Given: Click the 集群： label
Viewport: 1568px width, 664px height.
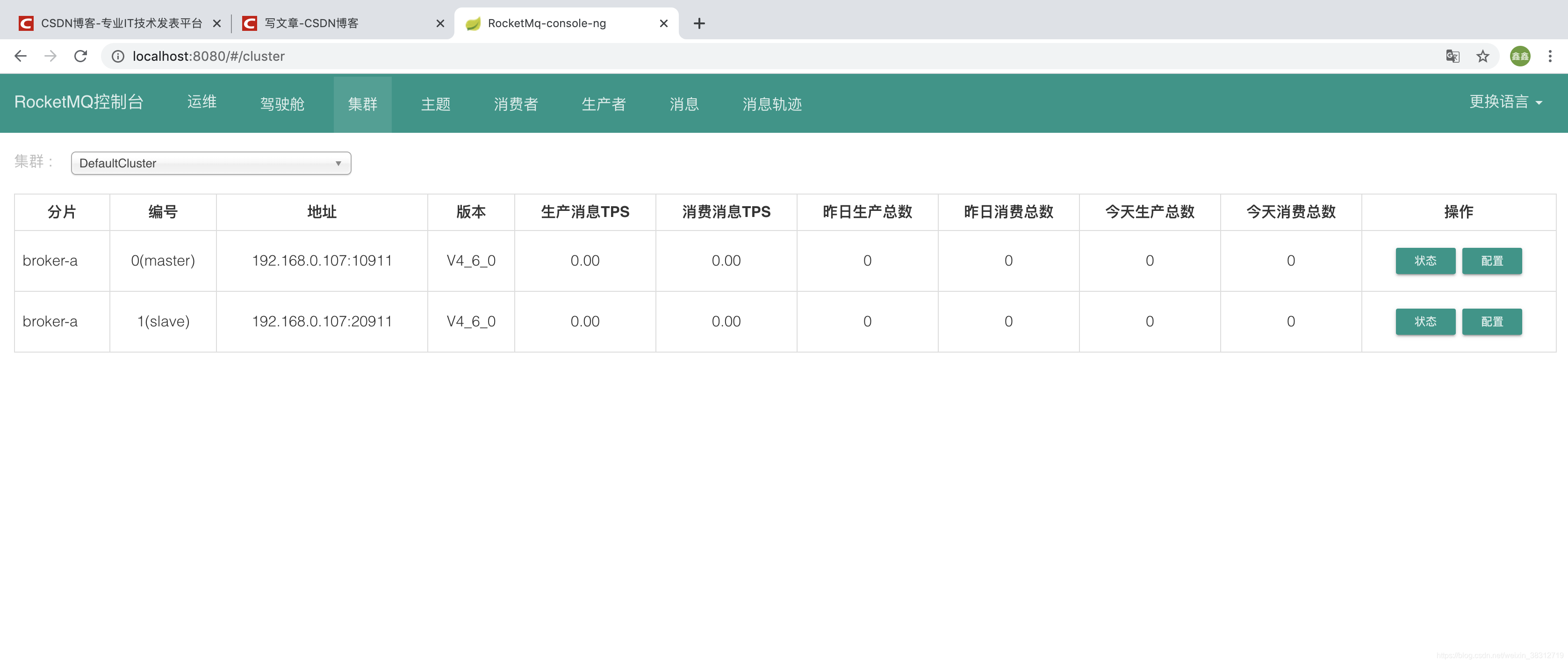Looking at the screenshot, I should (x=35, y=161).
